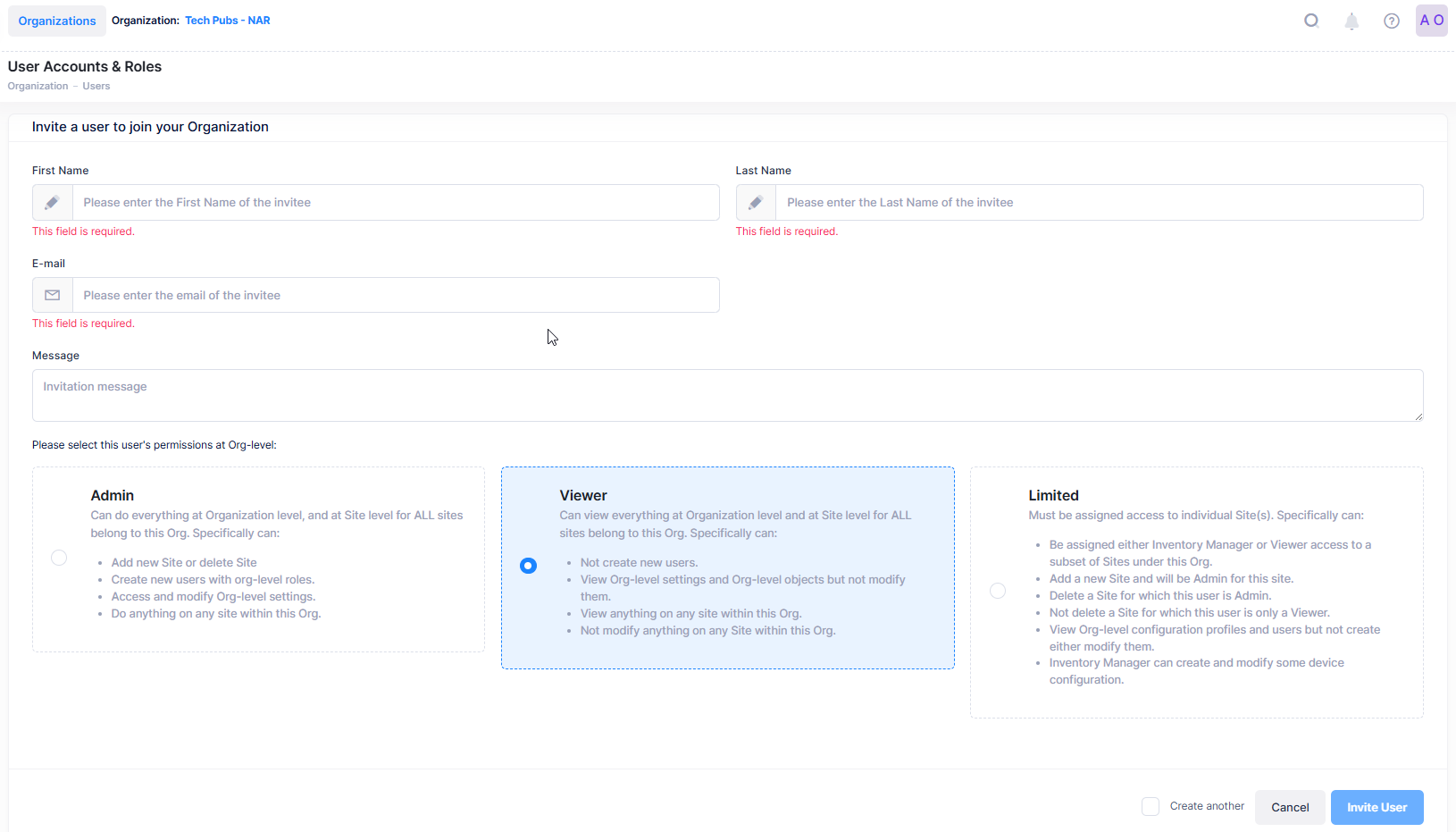Image resolution: width=1456 pixels, height=832 pixels.
Task: Focus the Last Name input field
Action: click(x=1098, y=203)
